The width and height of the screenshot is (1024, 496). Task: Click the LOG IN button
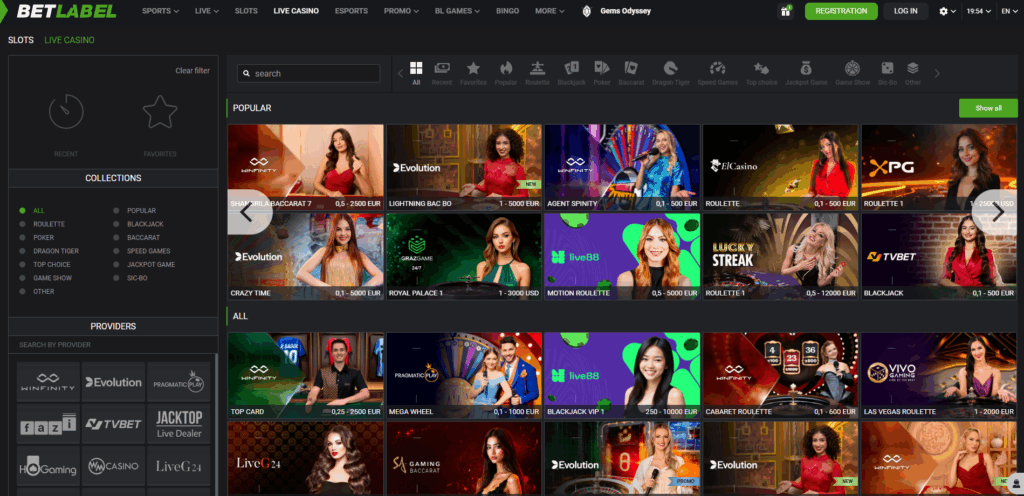[906, 11]
